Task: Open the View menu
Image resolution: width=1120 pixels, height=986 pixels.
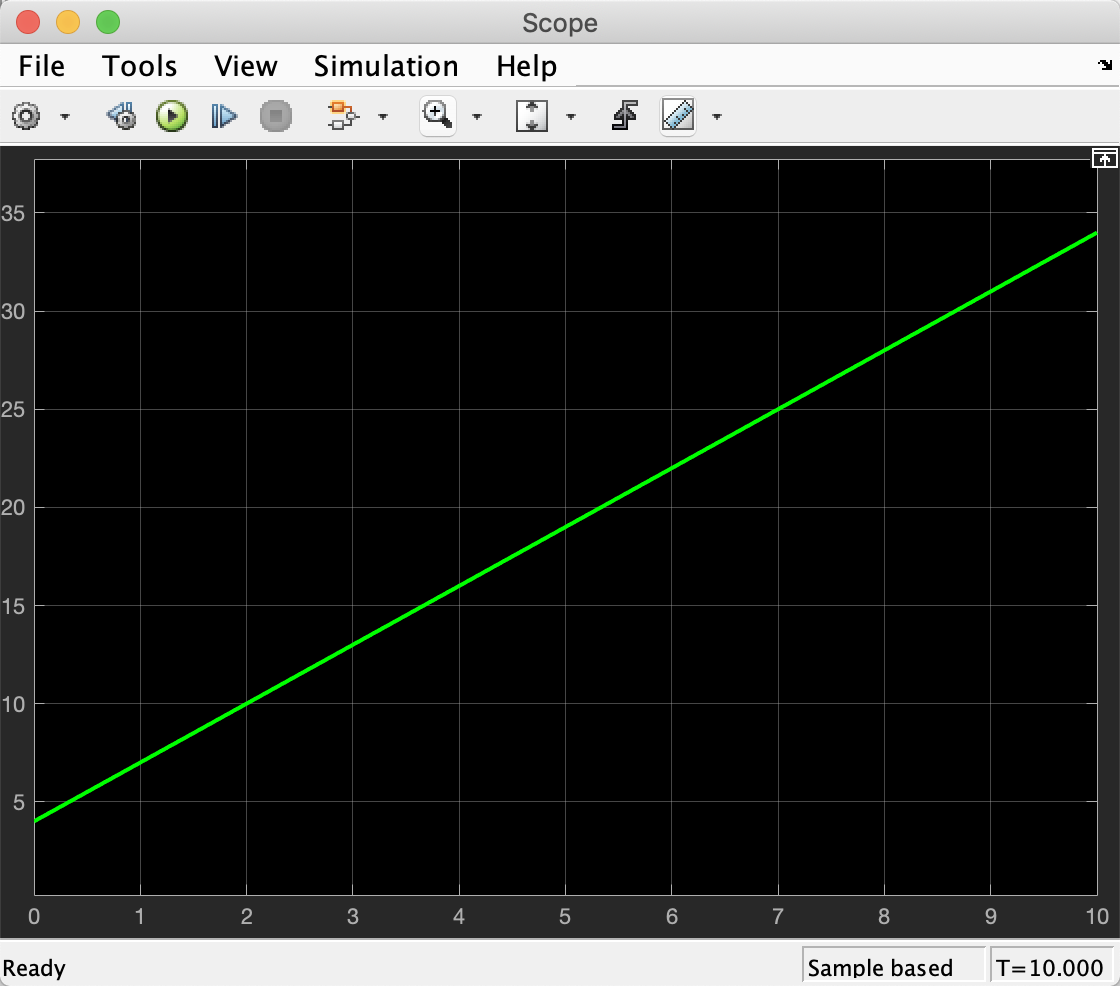Action: (x=246, y=66)
